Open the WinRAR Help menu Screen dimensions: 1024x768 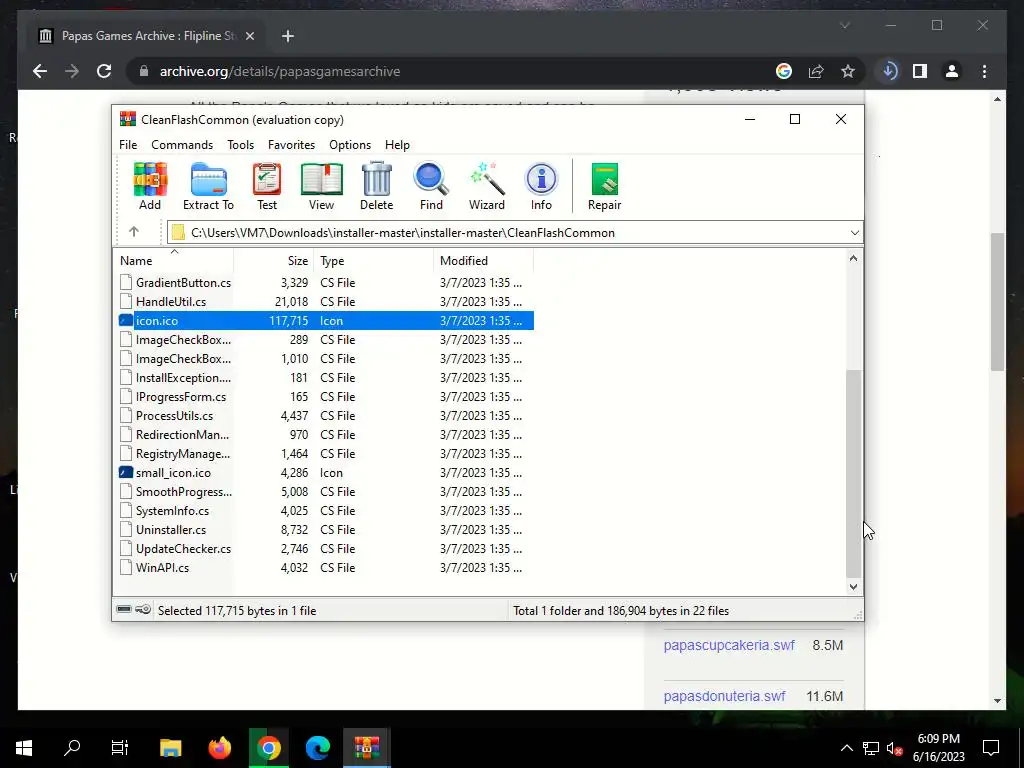click(397, 145)
